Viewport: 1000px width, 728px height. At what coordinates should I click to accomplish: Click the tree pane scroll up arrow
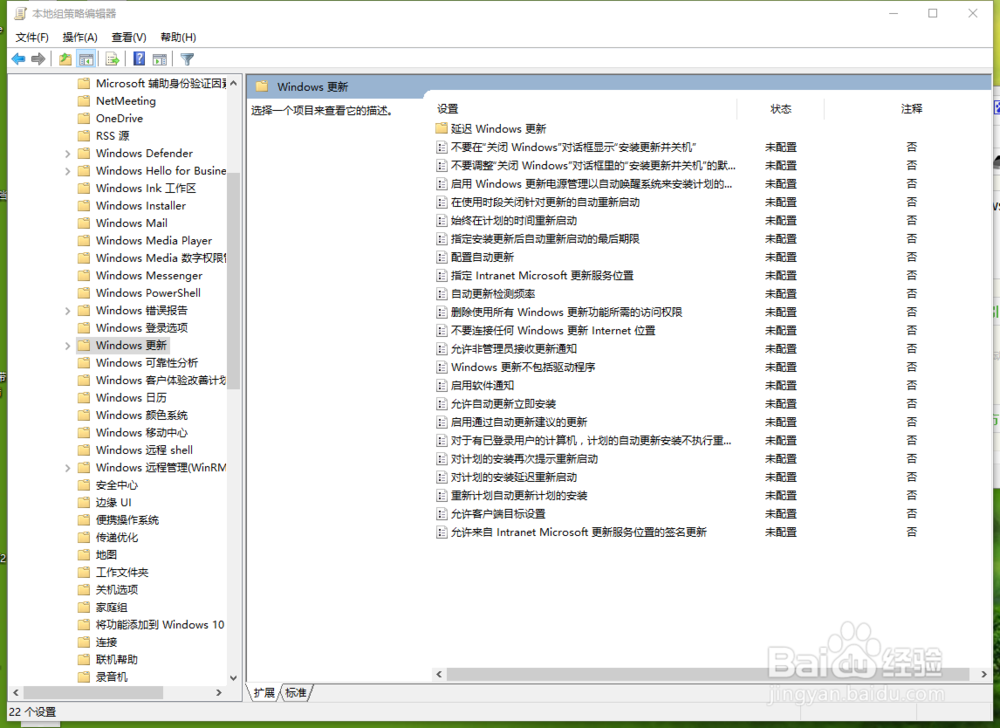233,84
